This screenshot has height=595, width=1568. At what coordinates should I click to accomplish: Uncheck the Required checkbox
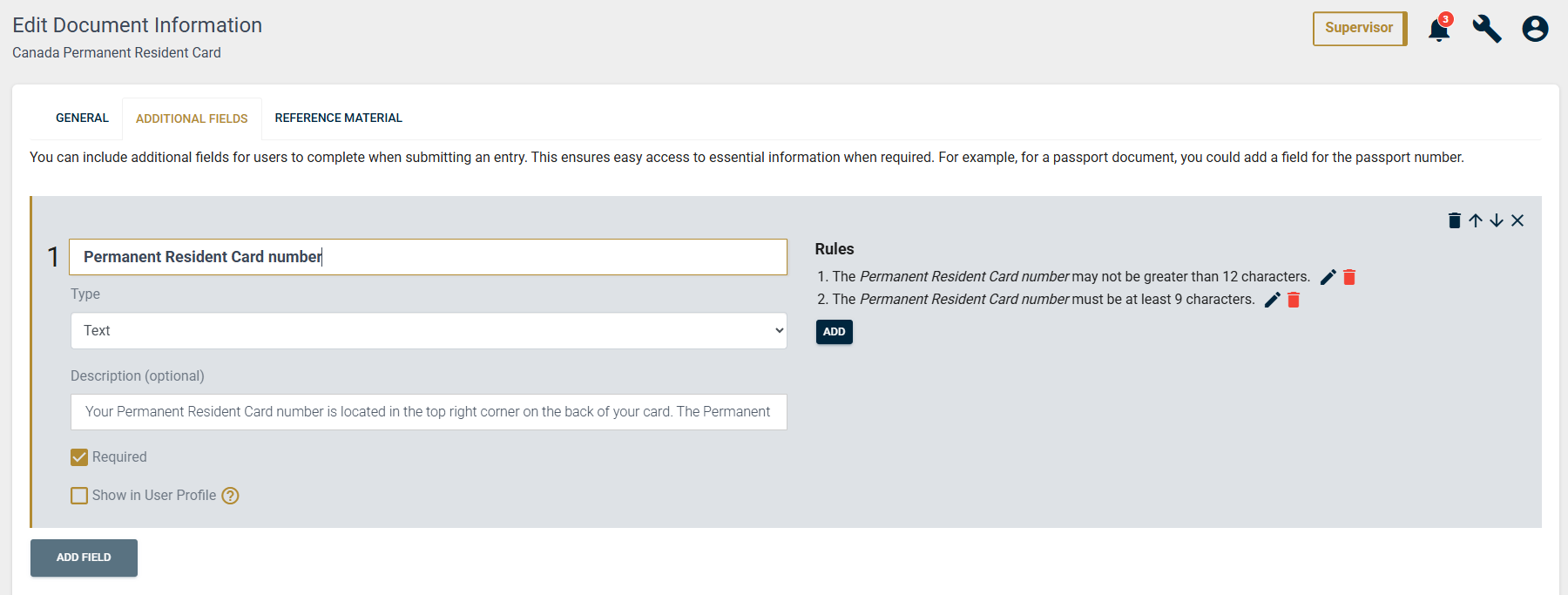click(79, 457)
